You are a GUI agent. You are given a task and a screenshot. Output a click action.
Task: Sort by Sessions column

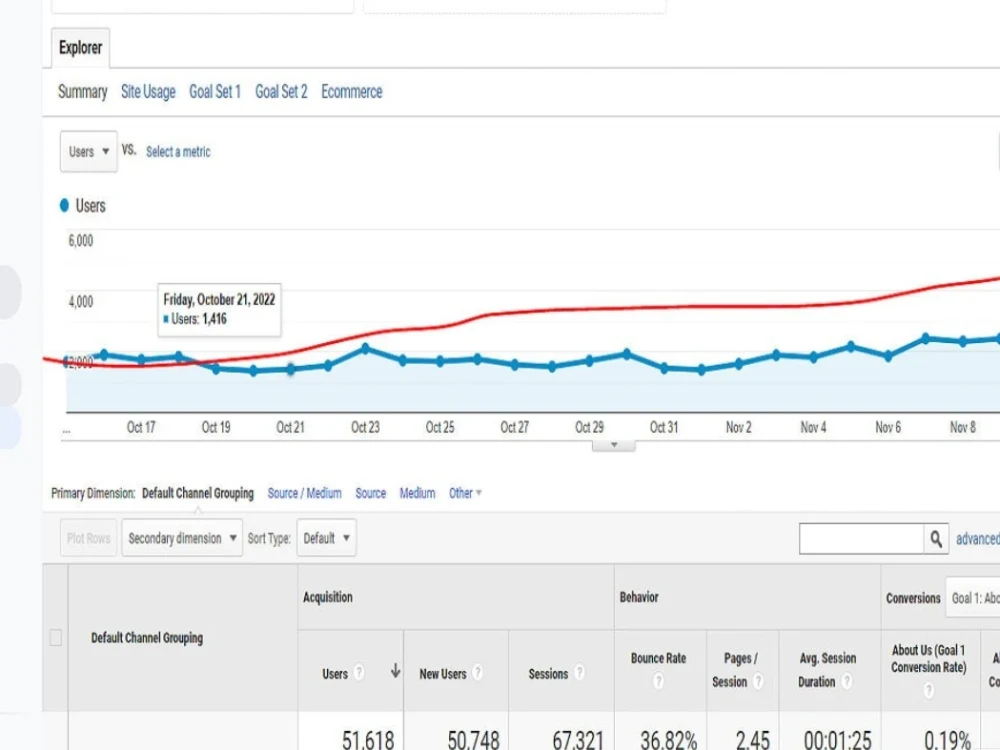click(548, 674)
